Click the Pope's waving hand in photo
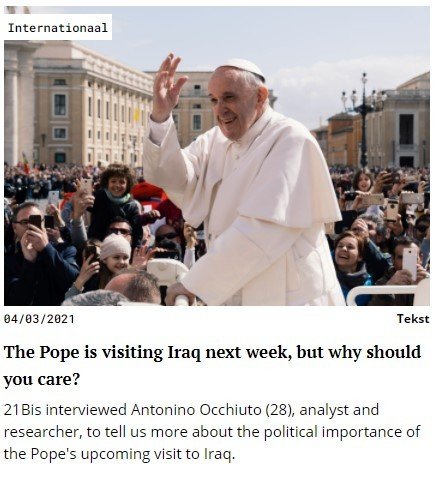This screenshot has height=480, width=440. coord(167,86)
